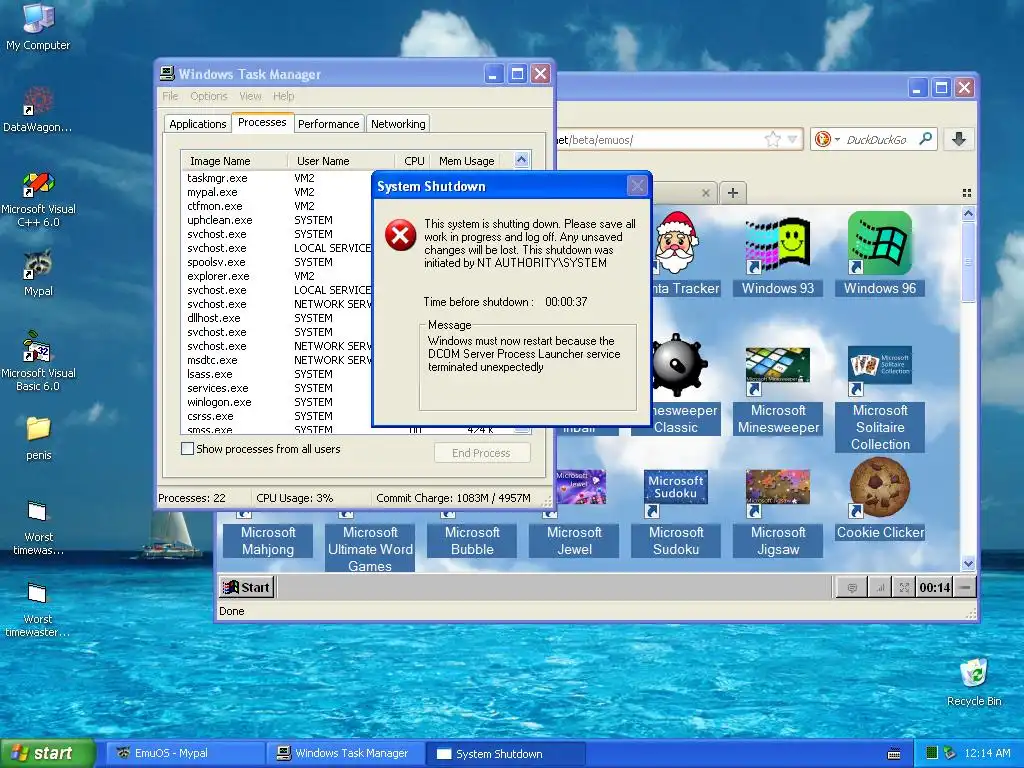
Task: Select the mypal.exe process row
Action: 277,192
